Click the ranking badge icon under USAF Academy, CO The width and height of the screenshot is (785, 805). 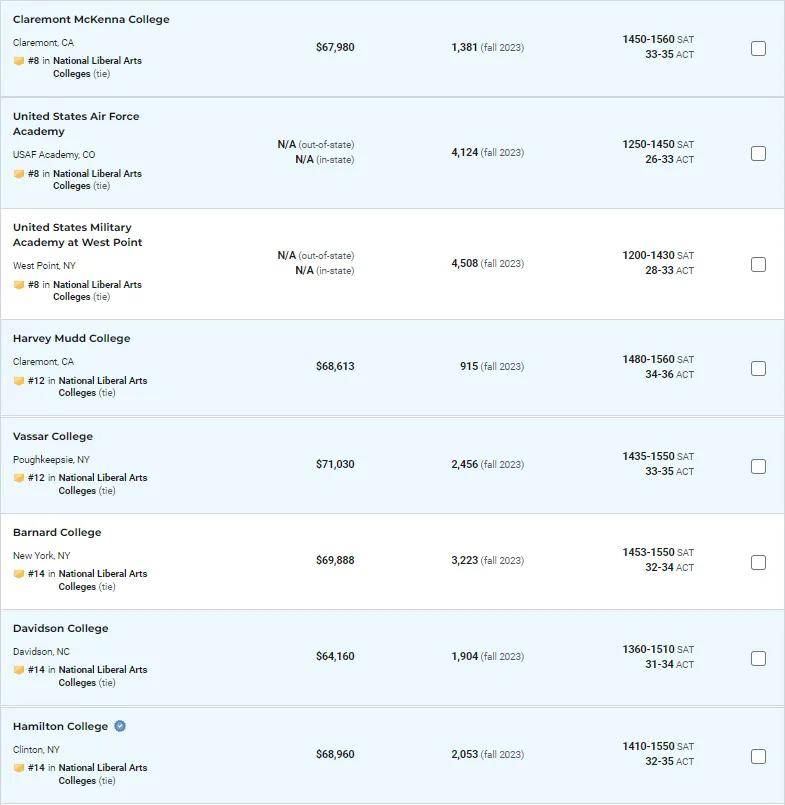click(x=19, y=174)
